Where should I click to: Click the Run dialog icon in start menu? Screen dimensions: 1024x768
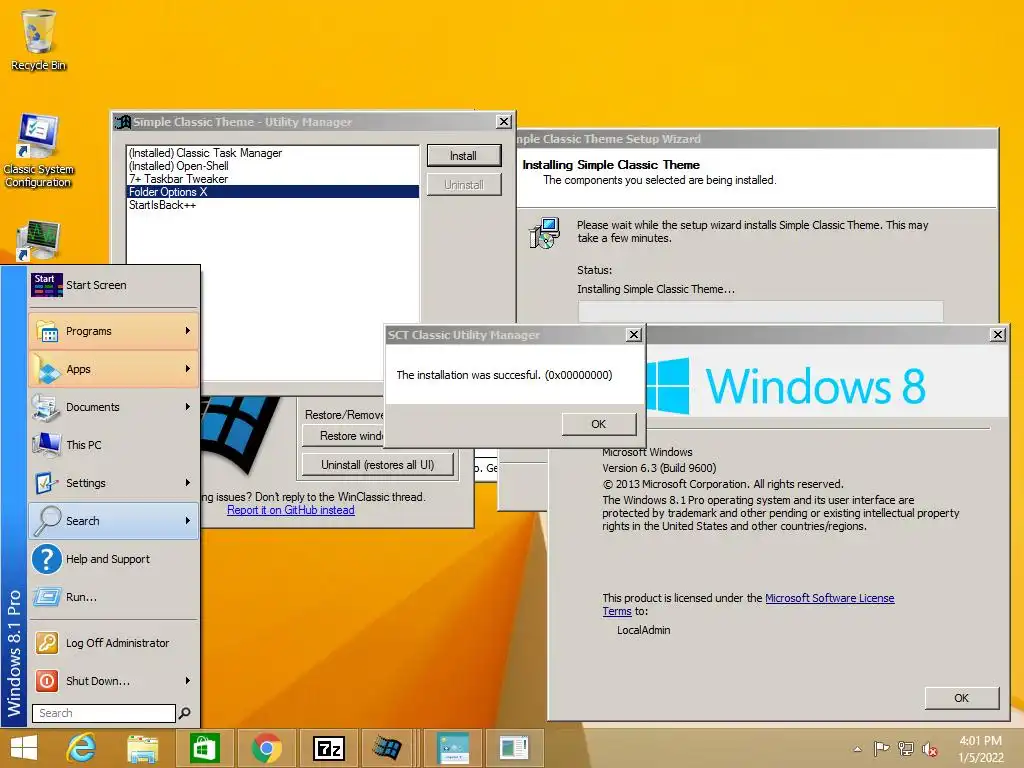[x=46, y=597]
